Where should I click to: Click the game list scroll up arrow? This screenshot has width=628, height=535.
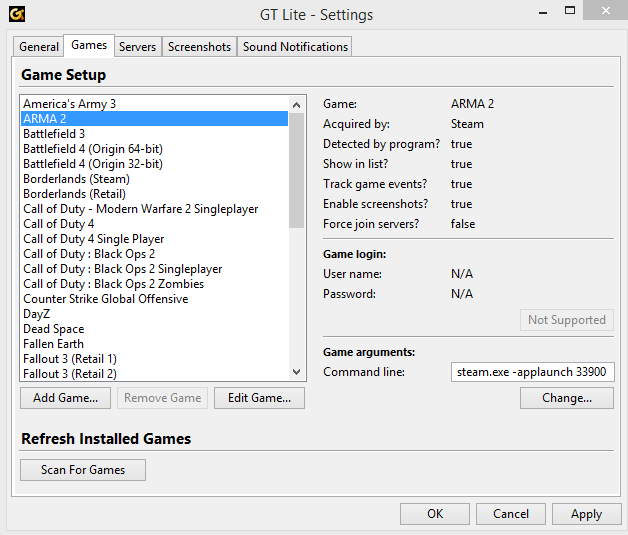click(296, 105)
